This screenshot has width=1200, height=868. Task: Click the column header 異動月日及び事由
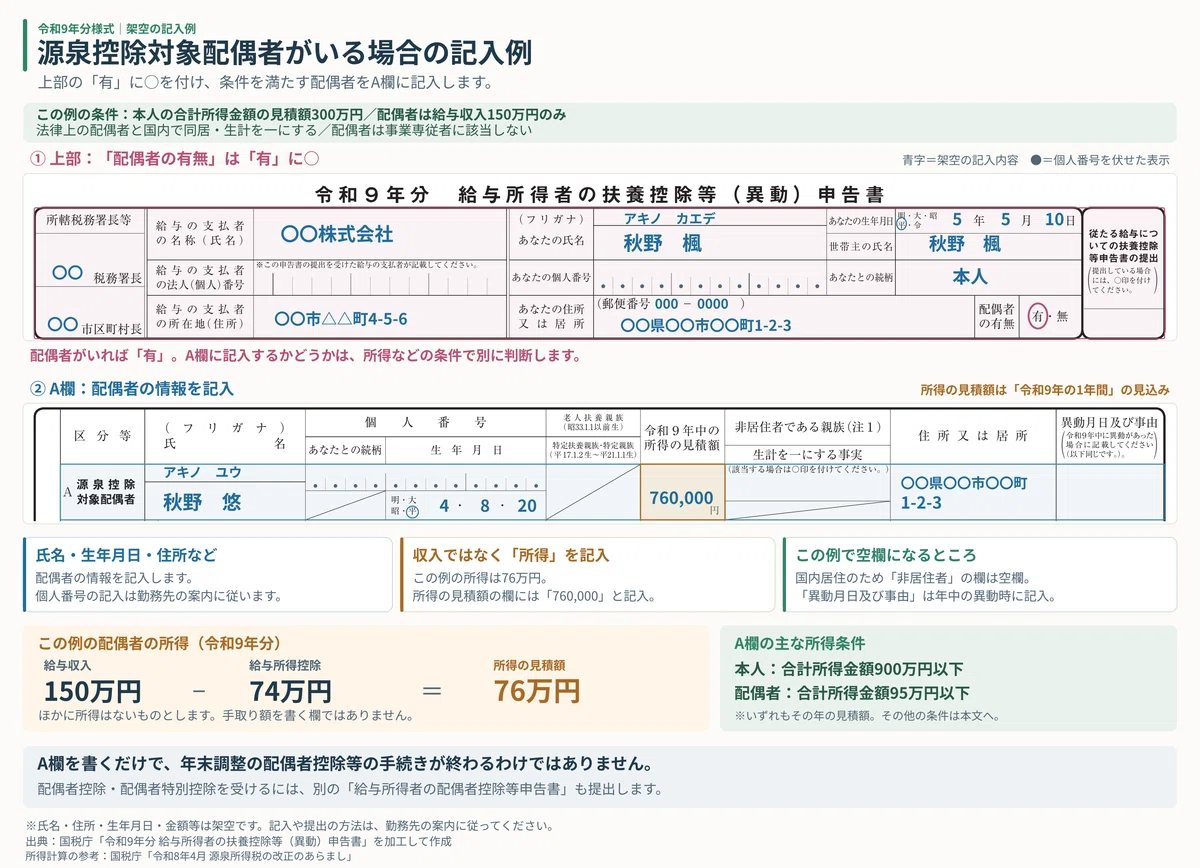[x=1110, y=424]
